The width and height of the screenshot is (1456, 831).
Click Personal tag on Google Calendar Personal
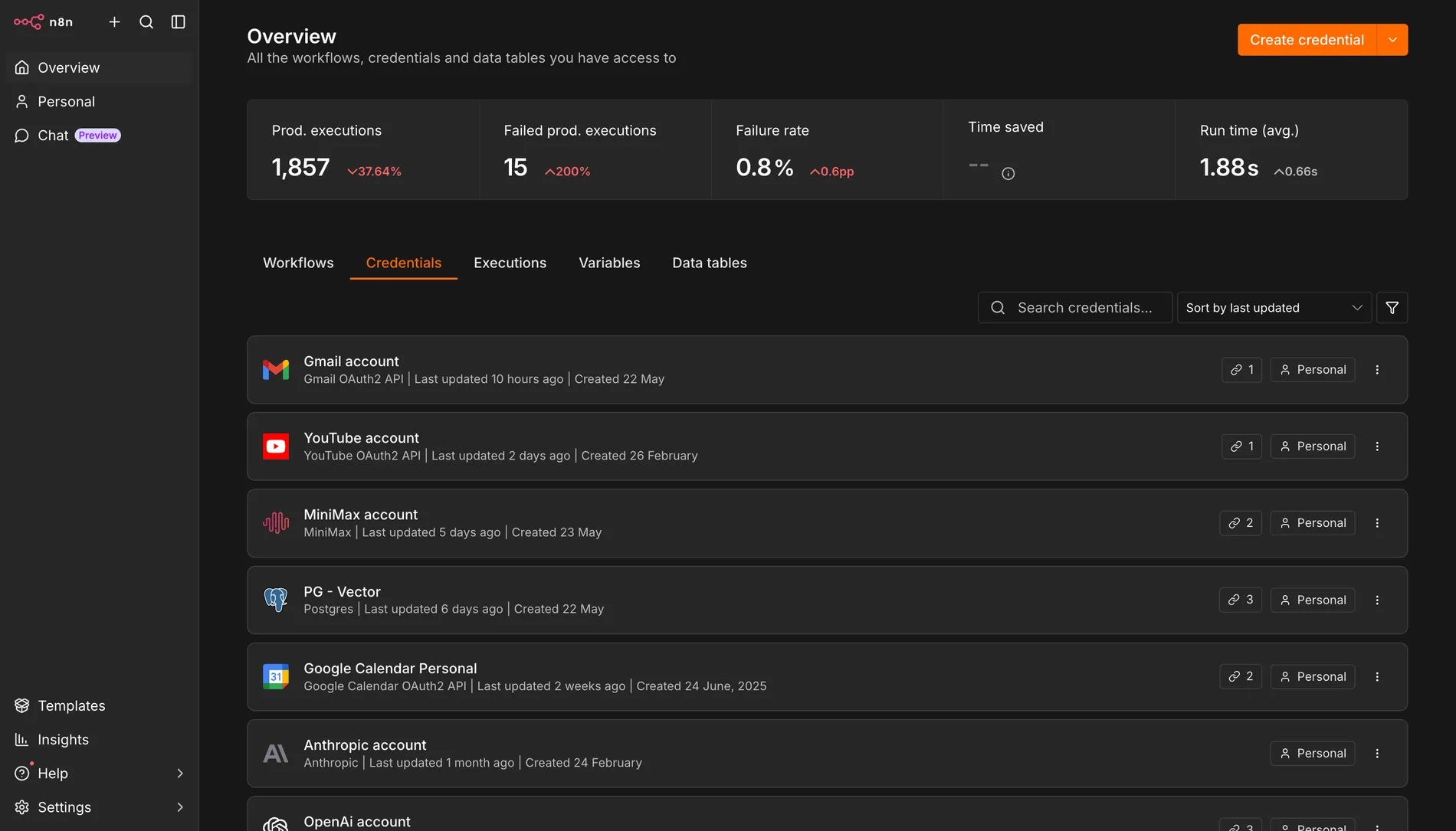click(1313, 677)
